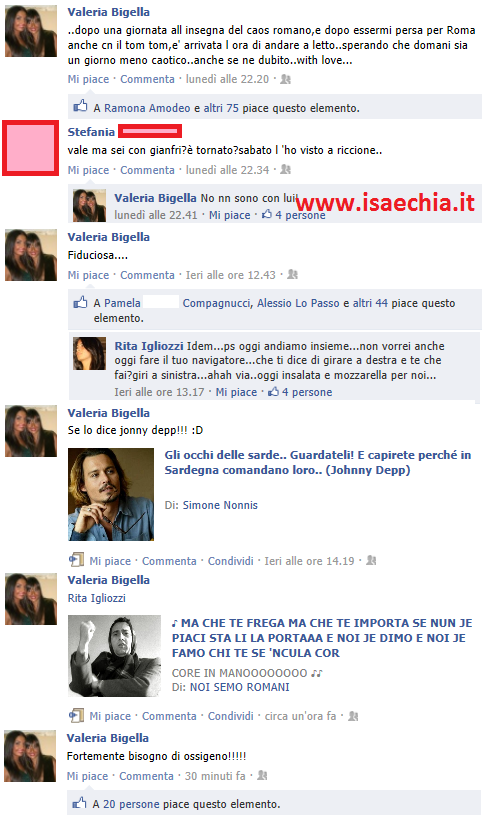Click the link share icon below Johnny Depp post

pos(76,560)
